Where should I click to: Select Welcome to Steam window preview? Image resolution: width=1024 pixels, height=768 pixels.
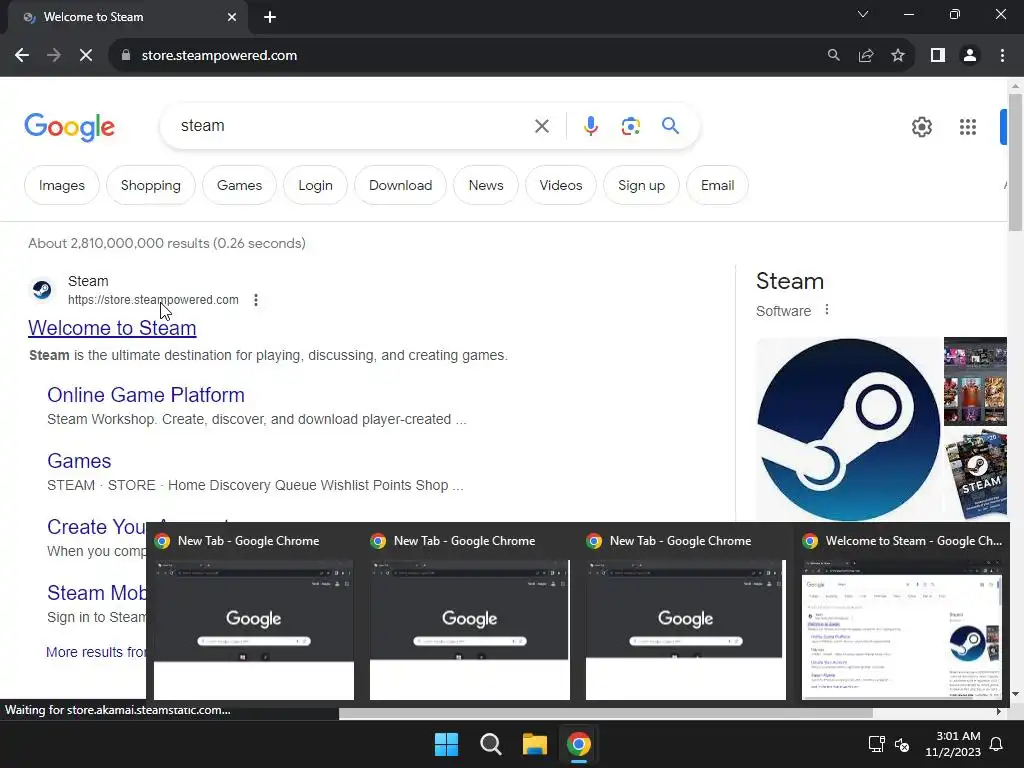click(x=902, y=615)
